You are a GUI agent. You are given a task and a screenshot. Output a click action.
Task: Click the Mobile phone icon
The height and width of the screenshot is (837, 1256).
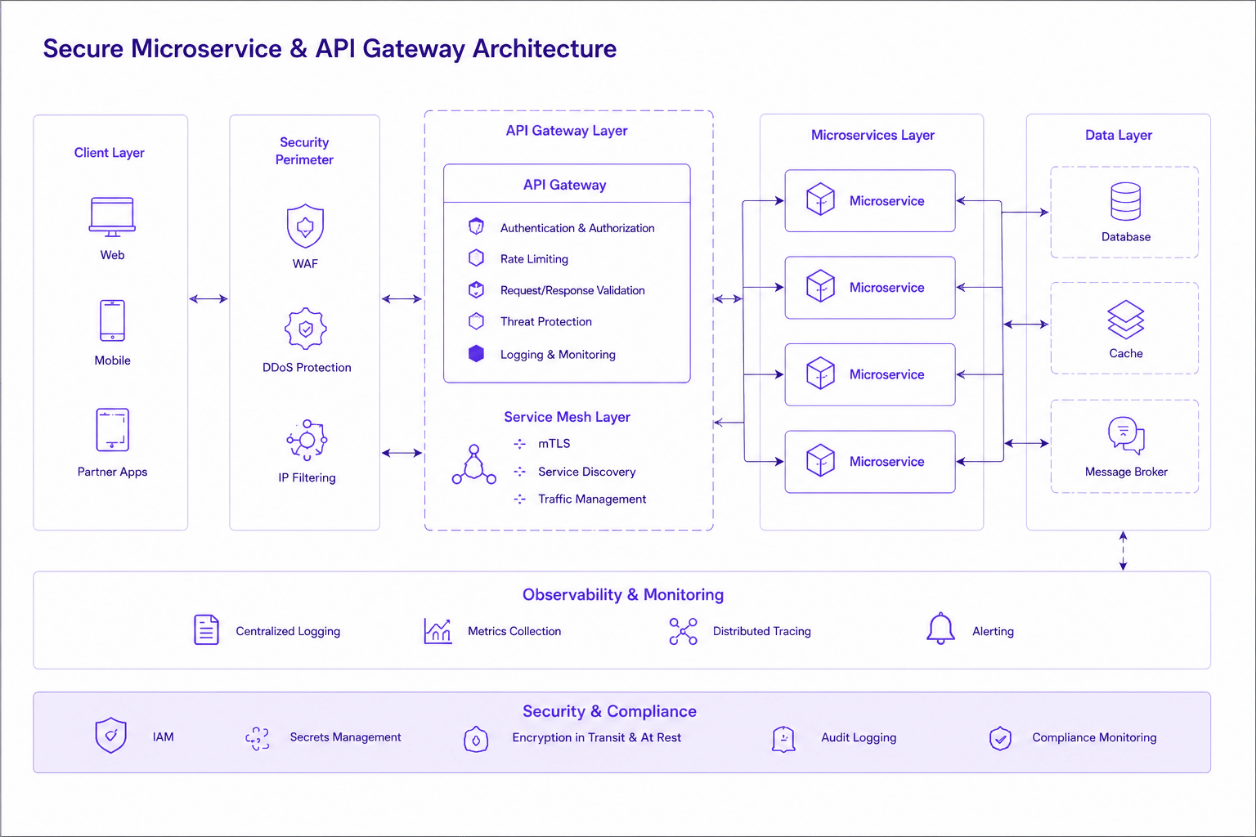coord(112,321)
